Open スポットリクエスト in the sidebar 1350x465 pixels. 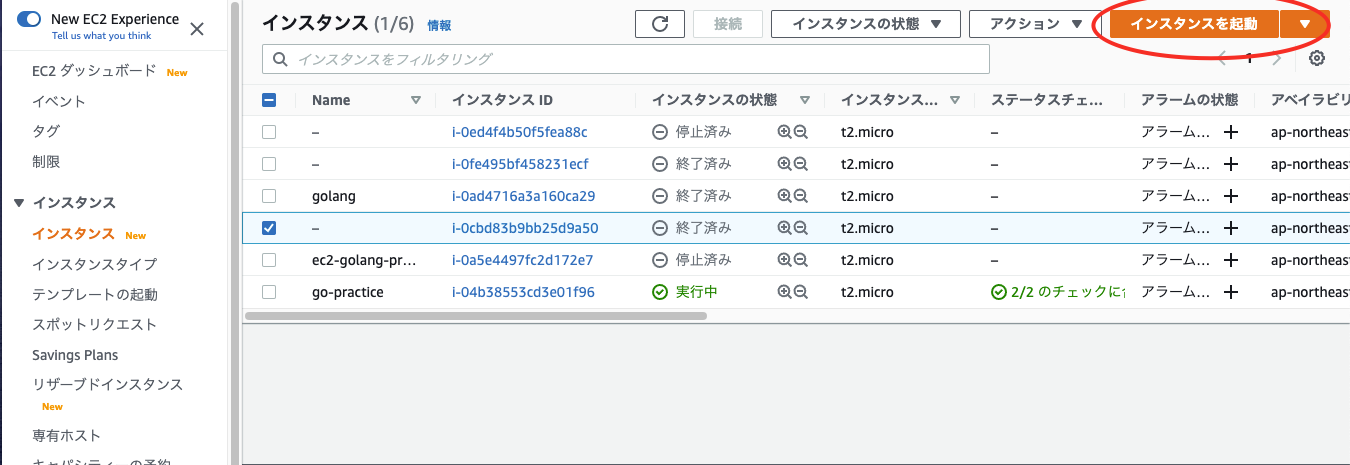tap(94, 324)
